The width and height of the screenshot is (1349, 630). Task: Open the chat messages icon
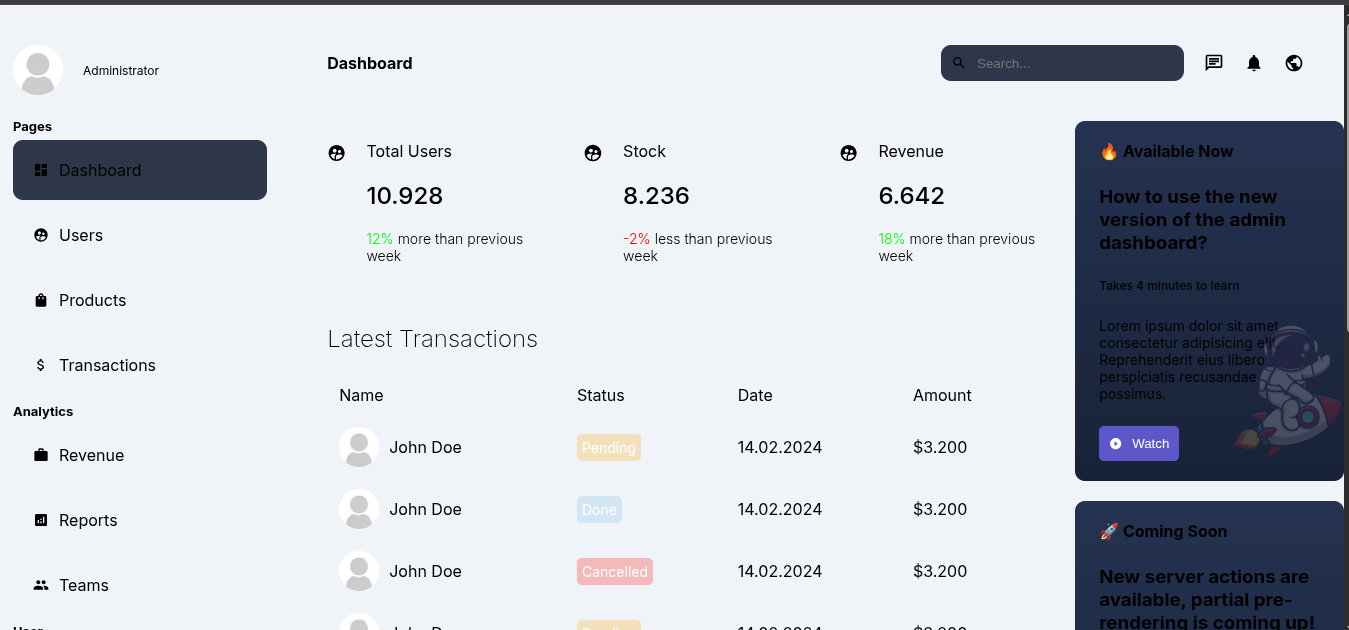[x=1214, y=63]
